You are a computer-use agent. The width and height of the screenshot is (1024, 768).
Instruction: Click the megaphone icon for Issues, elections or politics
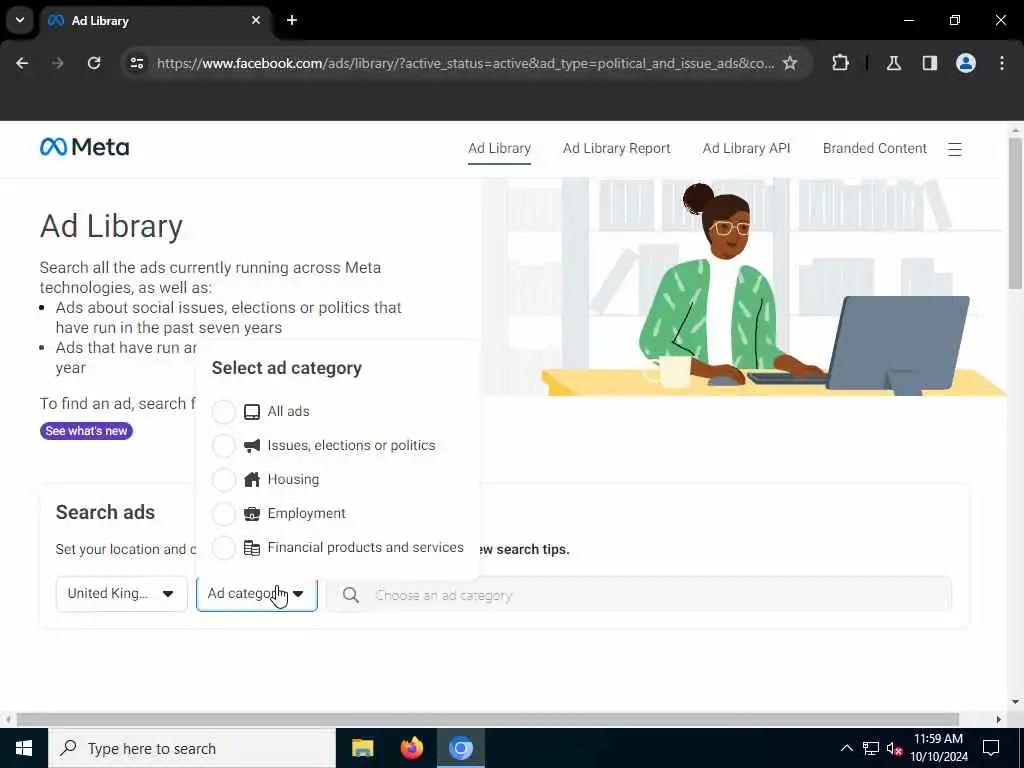tap(251, 445)
